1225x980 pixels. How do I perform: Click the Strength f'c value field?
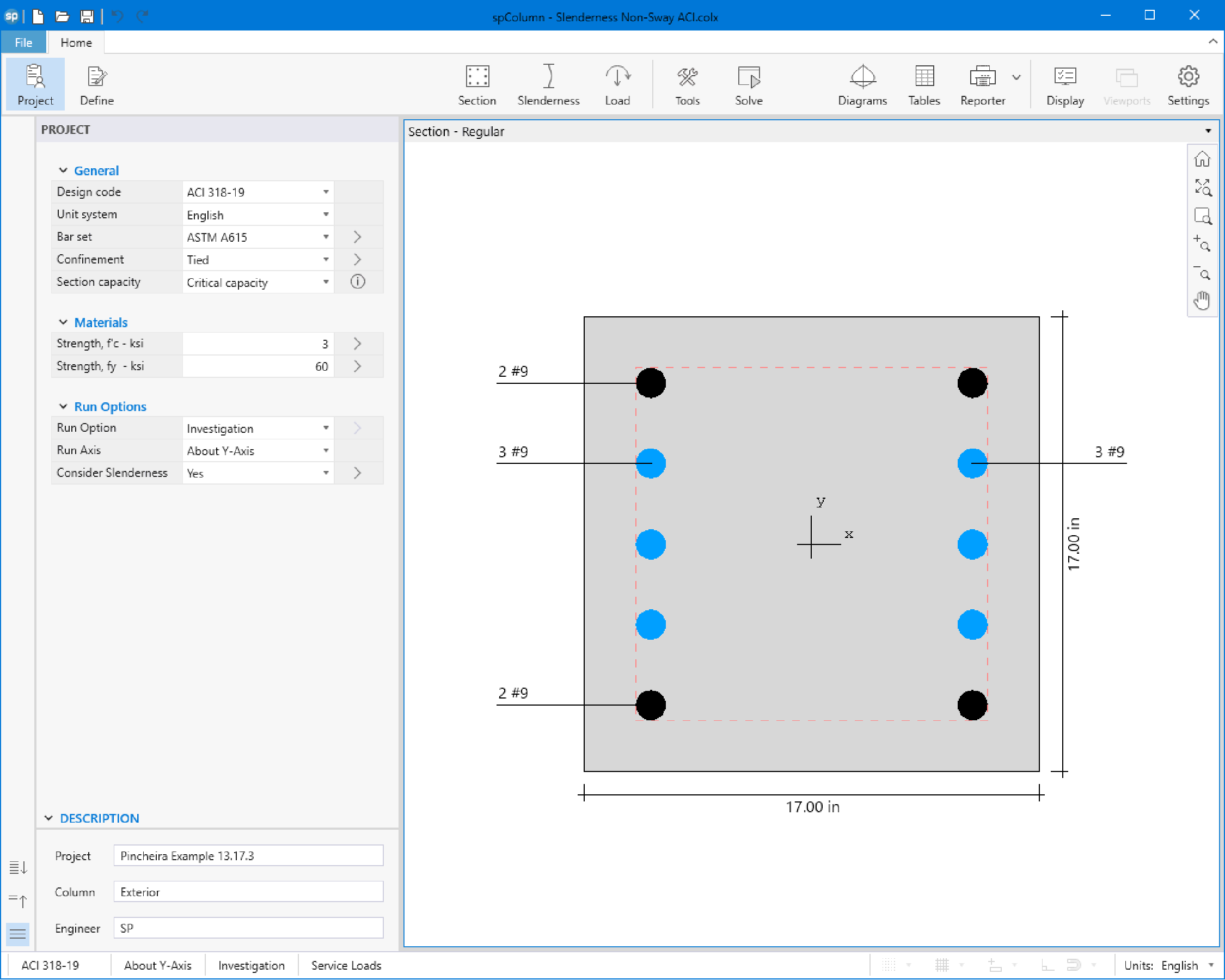[258, 344]
